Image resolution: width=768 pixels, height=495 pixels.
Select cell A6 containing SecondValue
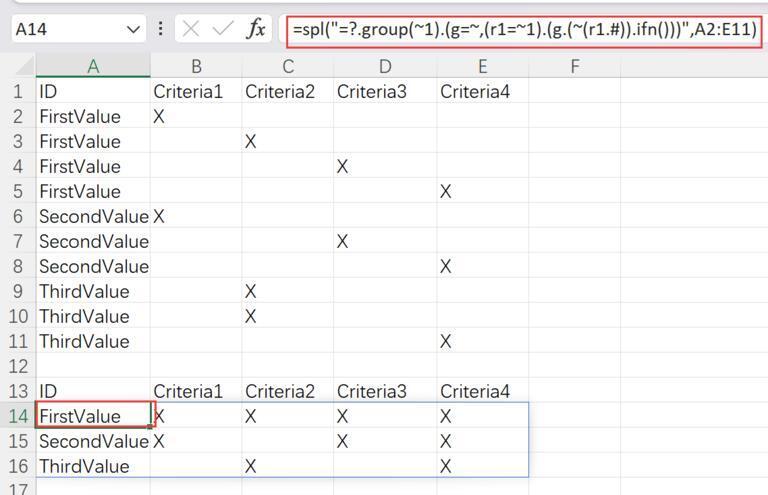click(x=93, y=216)
